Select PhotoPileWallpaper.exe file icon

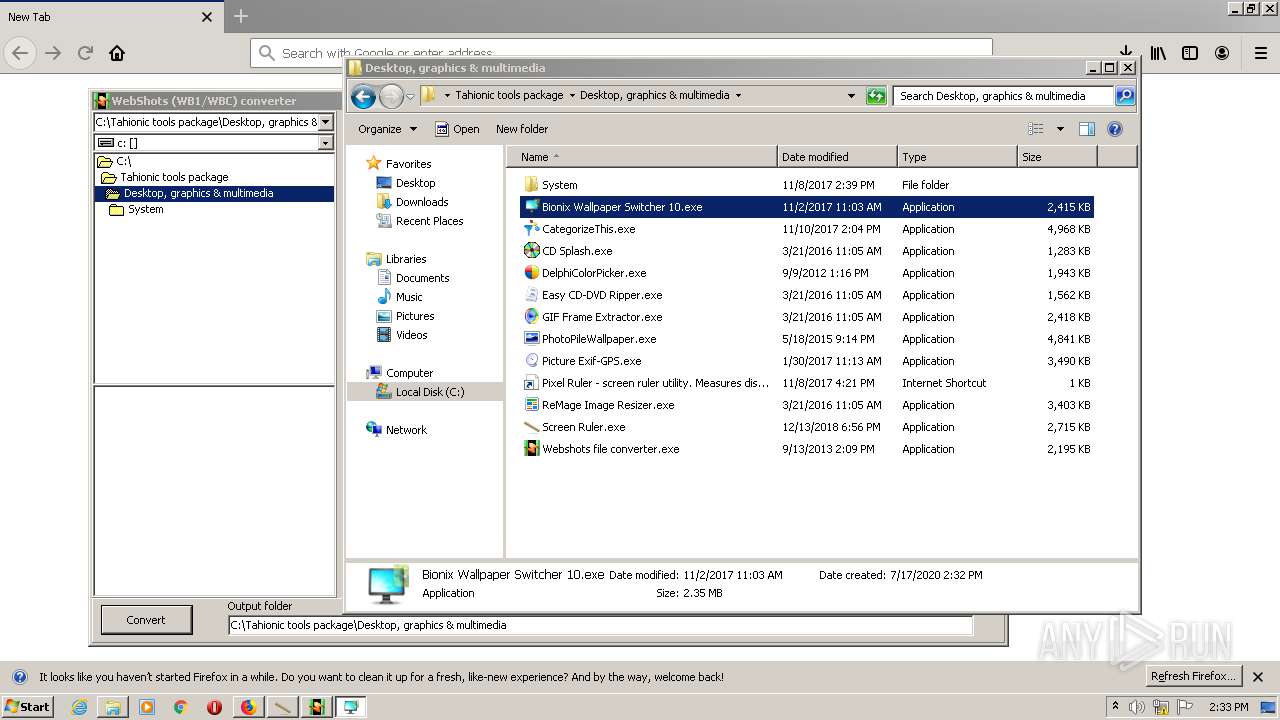[531, 339]
